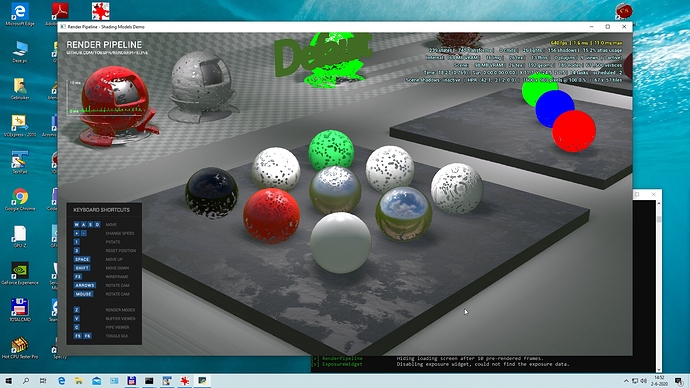Click the green speckled sphere

tap(331, 150)
